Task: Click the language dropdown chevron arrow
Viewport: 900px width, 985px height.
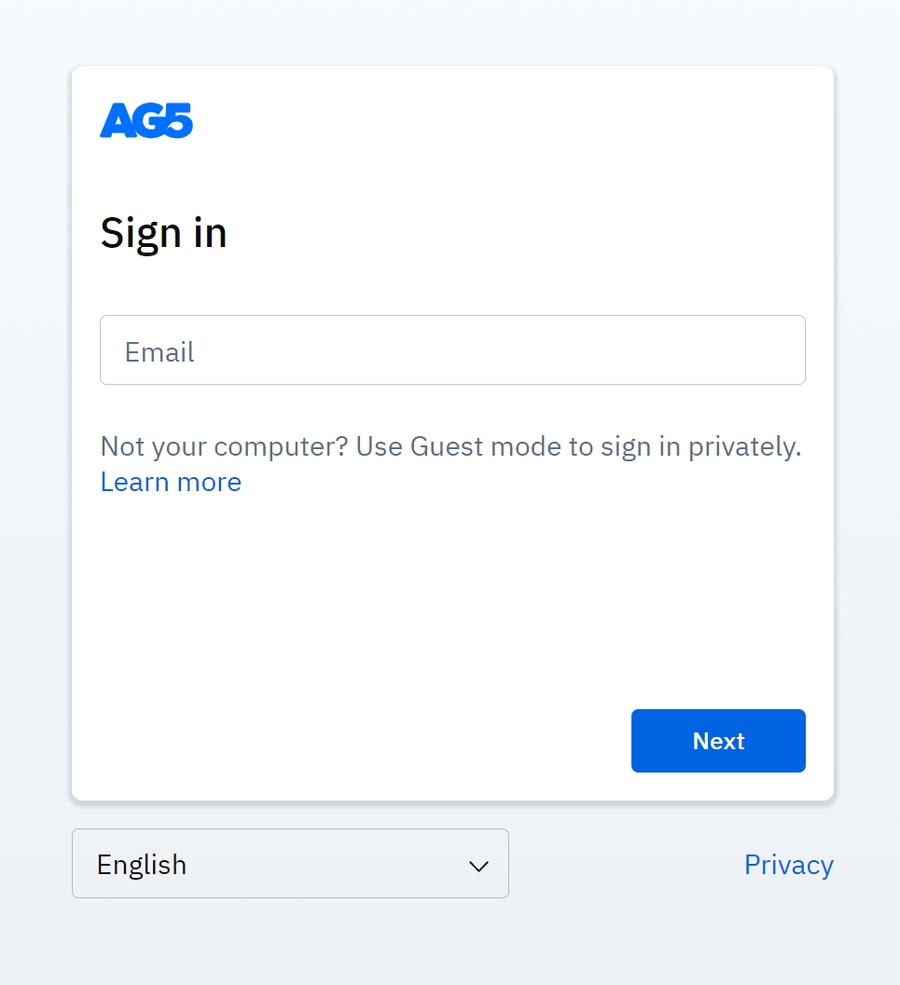Action: pos(479,866)
